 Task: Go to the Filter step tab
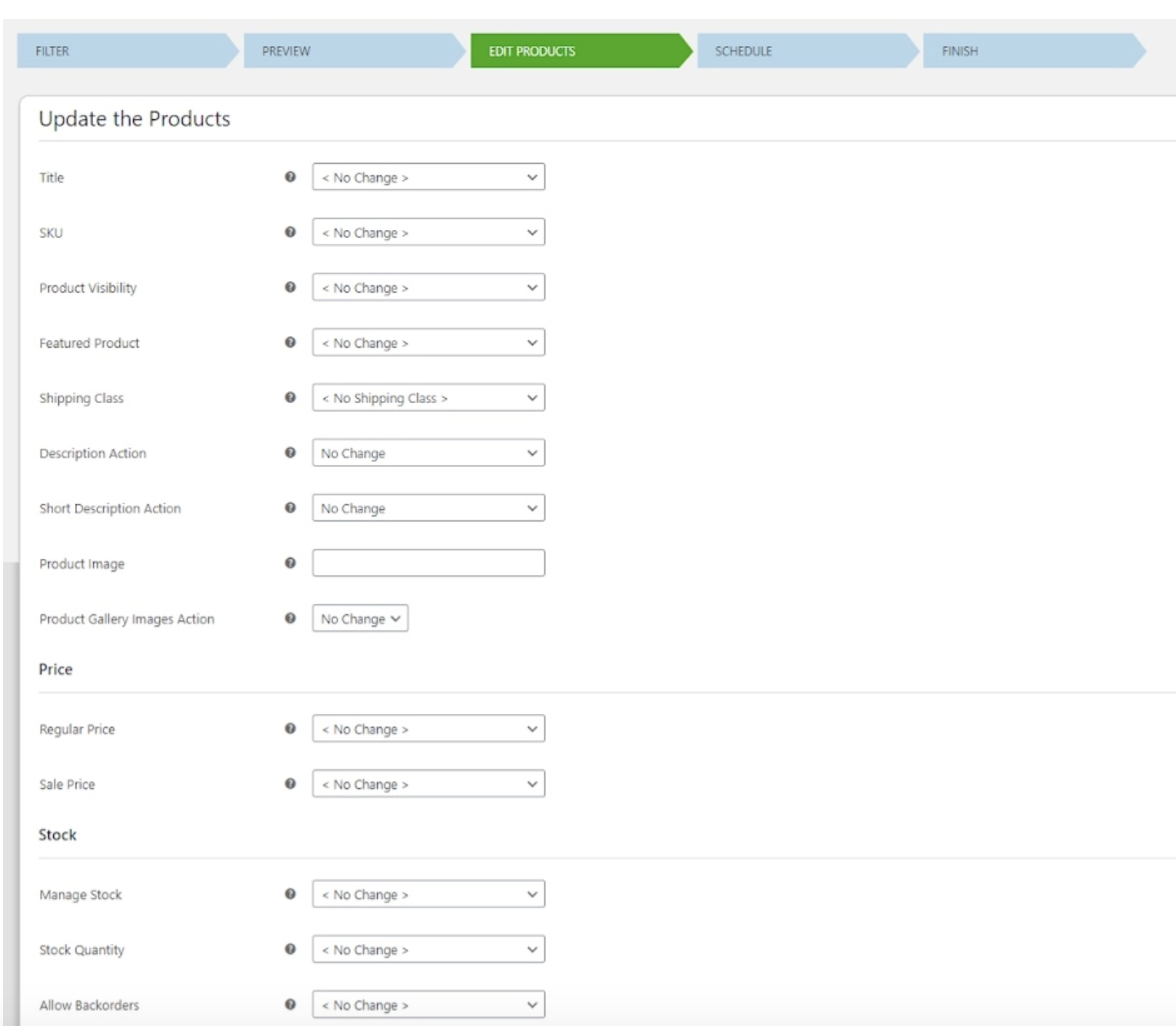124,51
